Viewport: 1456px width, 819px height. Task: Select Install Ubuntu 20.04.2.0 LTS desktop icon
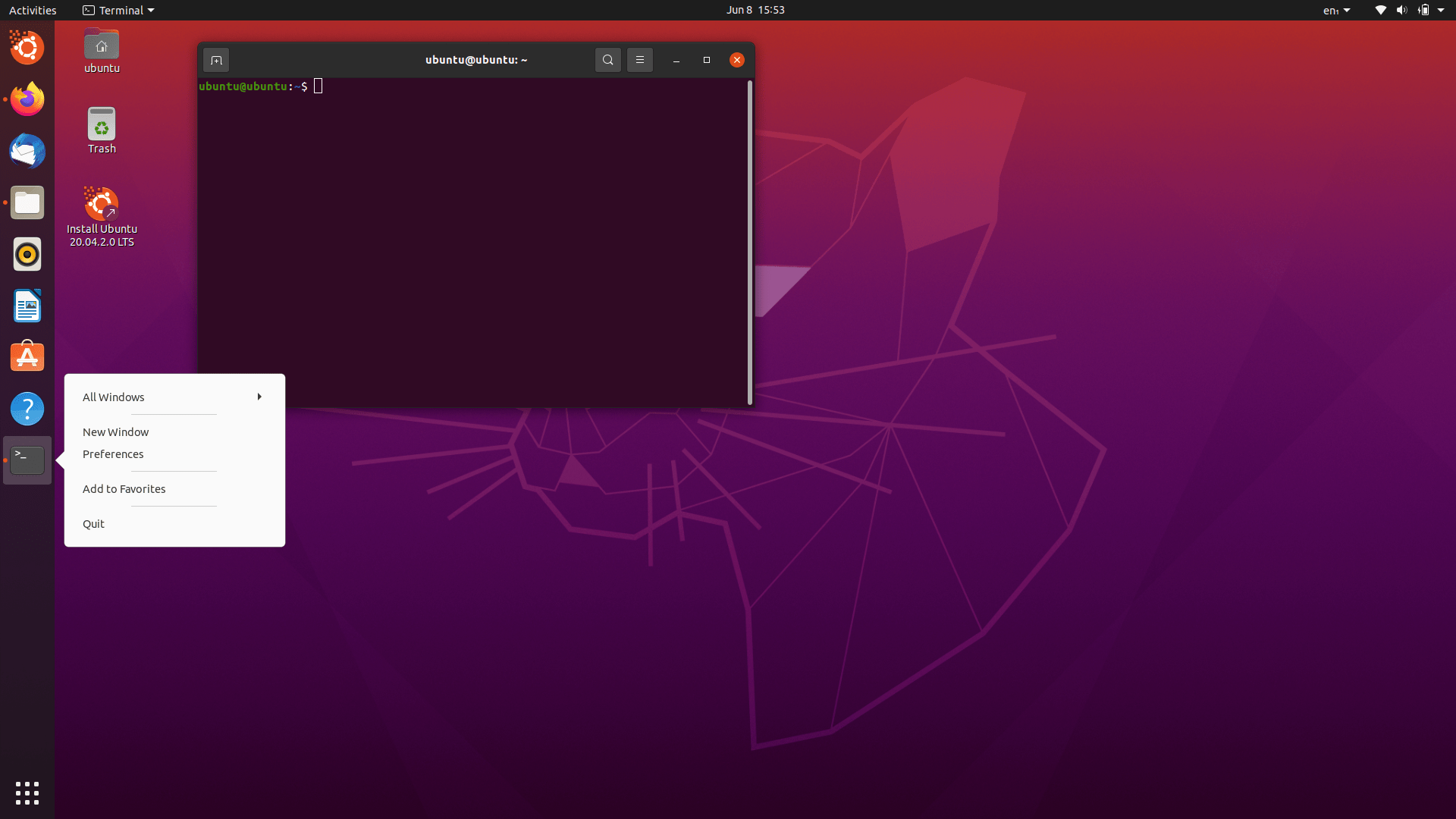(102, 217)
